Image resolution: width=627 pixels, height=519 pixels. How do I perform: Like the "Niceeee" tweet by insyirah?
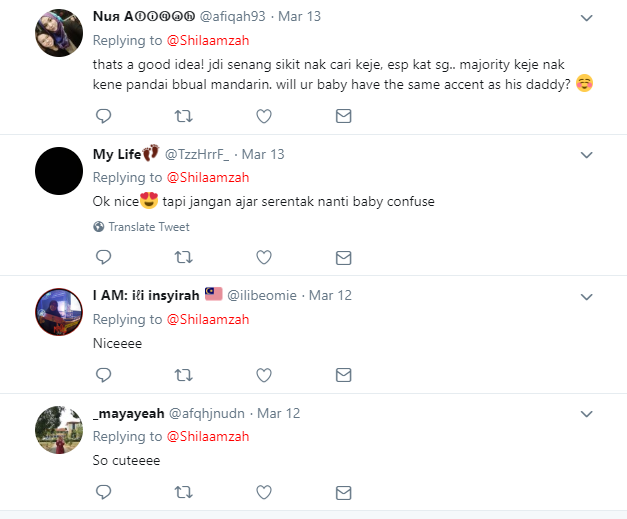pyautogui.click(x=264, y=375)
